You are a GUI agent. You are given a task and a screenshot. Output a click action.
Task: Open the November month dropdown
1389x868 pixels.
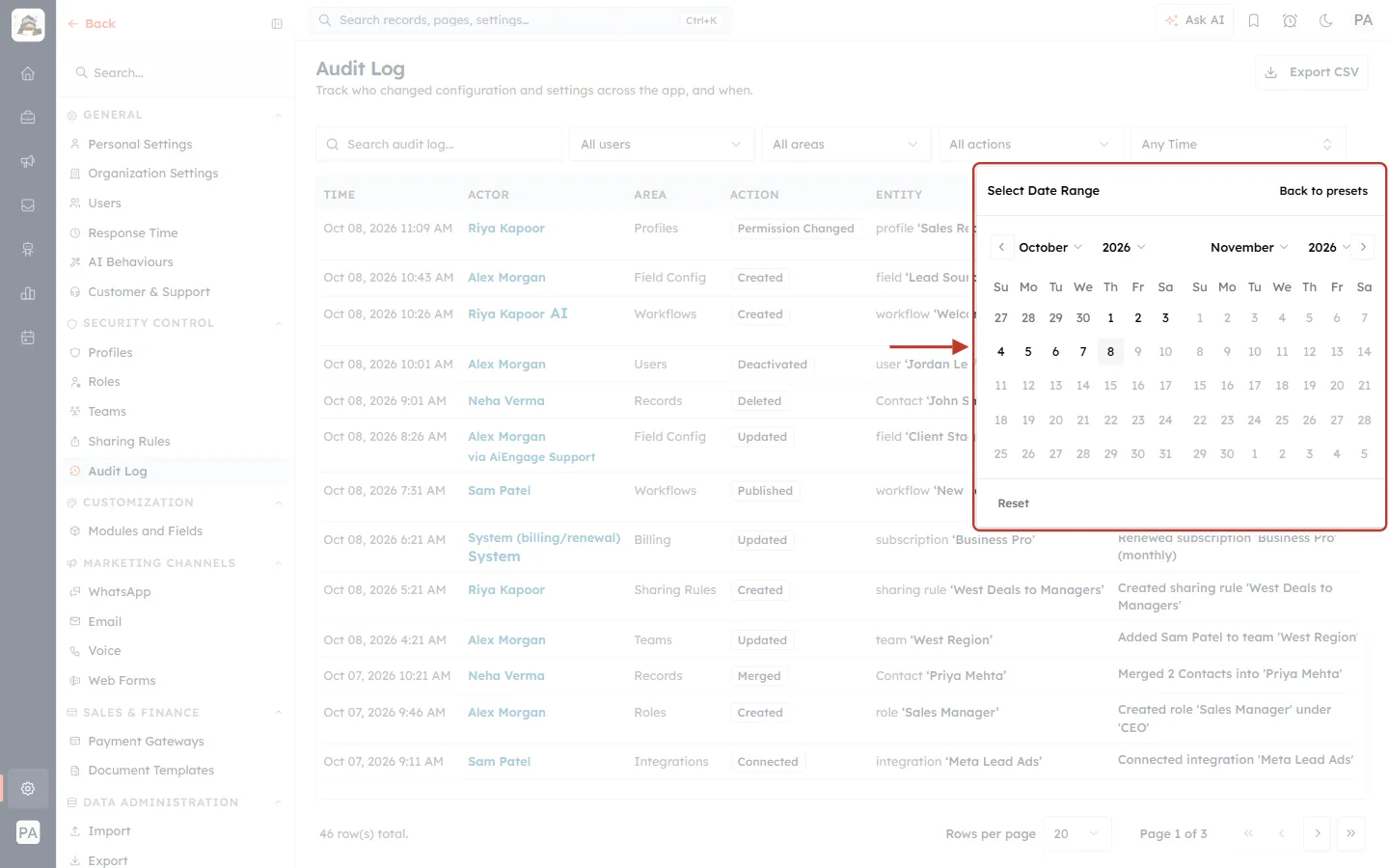[1249, 248]
